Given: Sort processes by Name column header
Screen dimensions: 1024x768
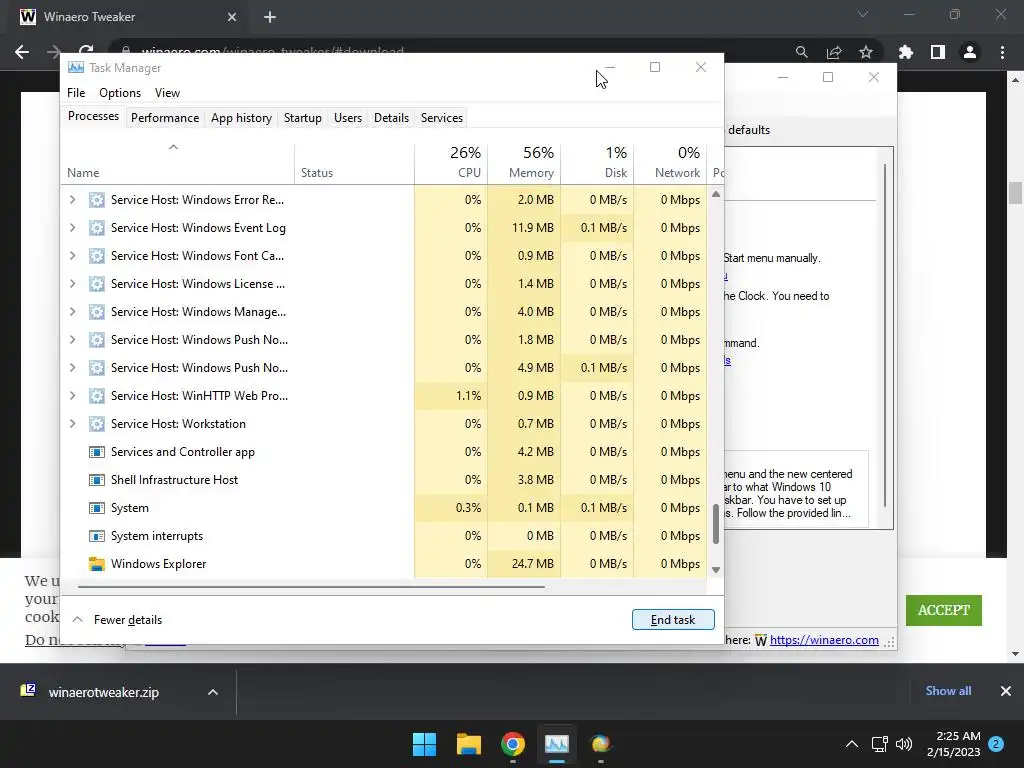Looking at the screenshot, I should coord(178,162).
